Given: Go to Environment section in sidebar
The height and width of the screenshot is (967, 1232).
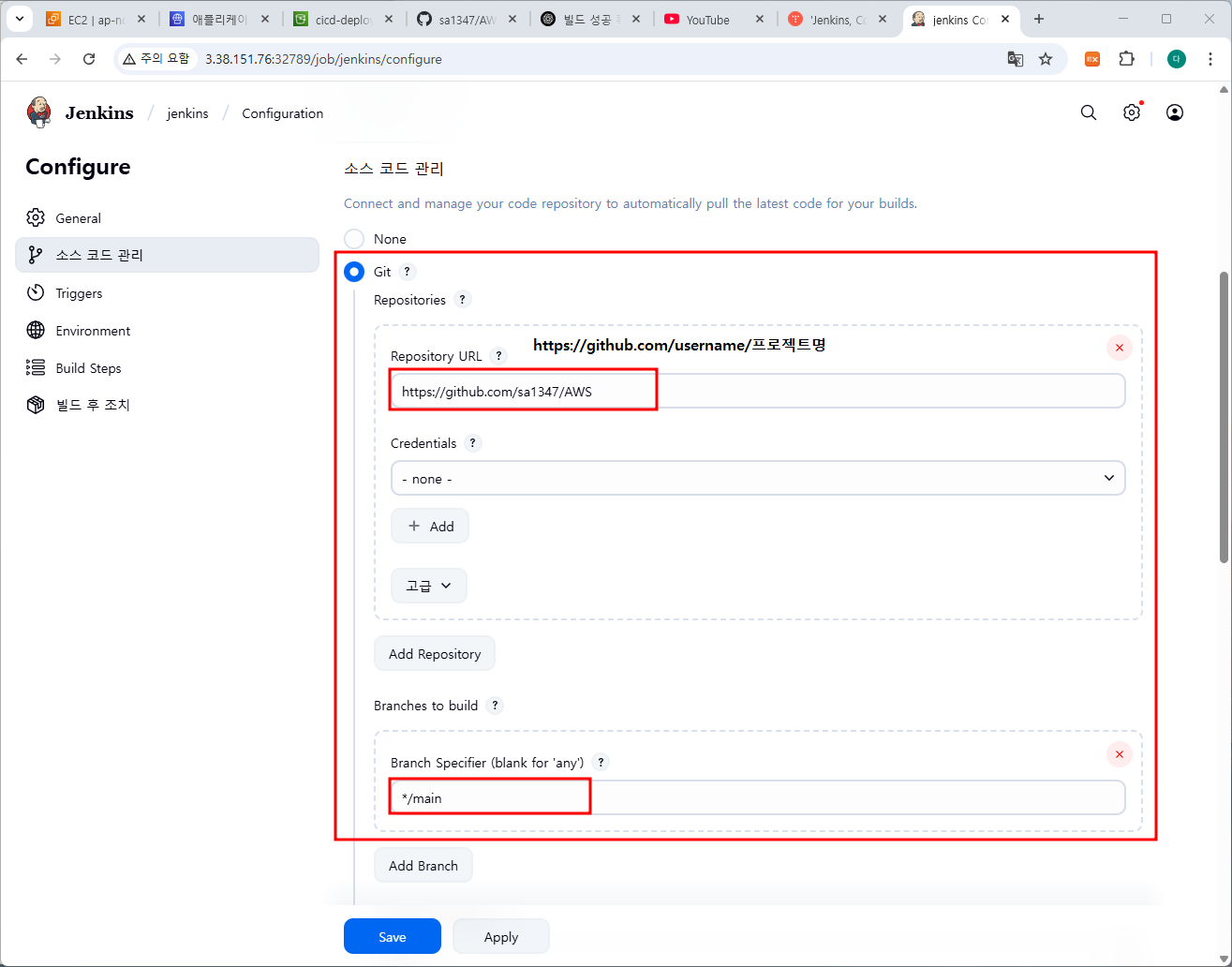Looking at the screenshot, I should click(167, 330).
